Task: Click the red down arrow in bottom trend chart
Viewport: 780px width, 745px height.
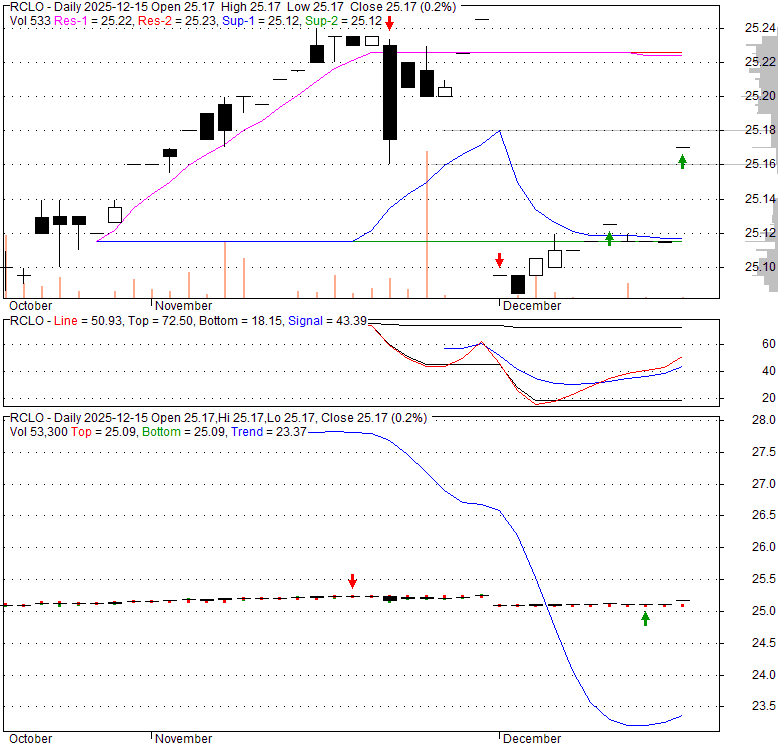Action: point(352,581)
